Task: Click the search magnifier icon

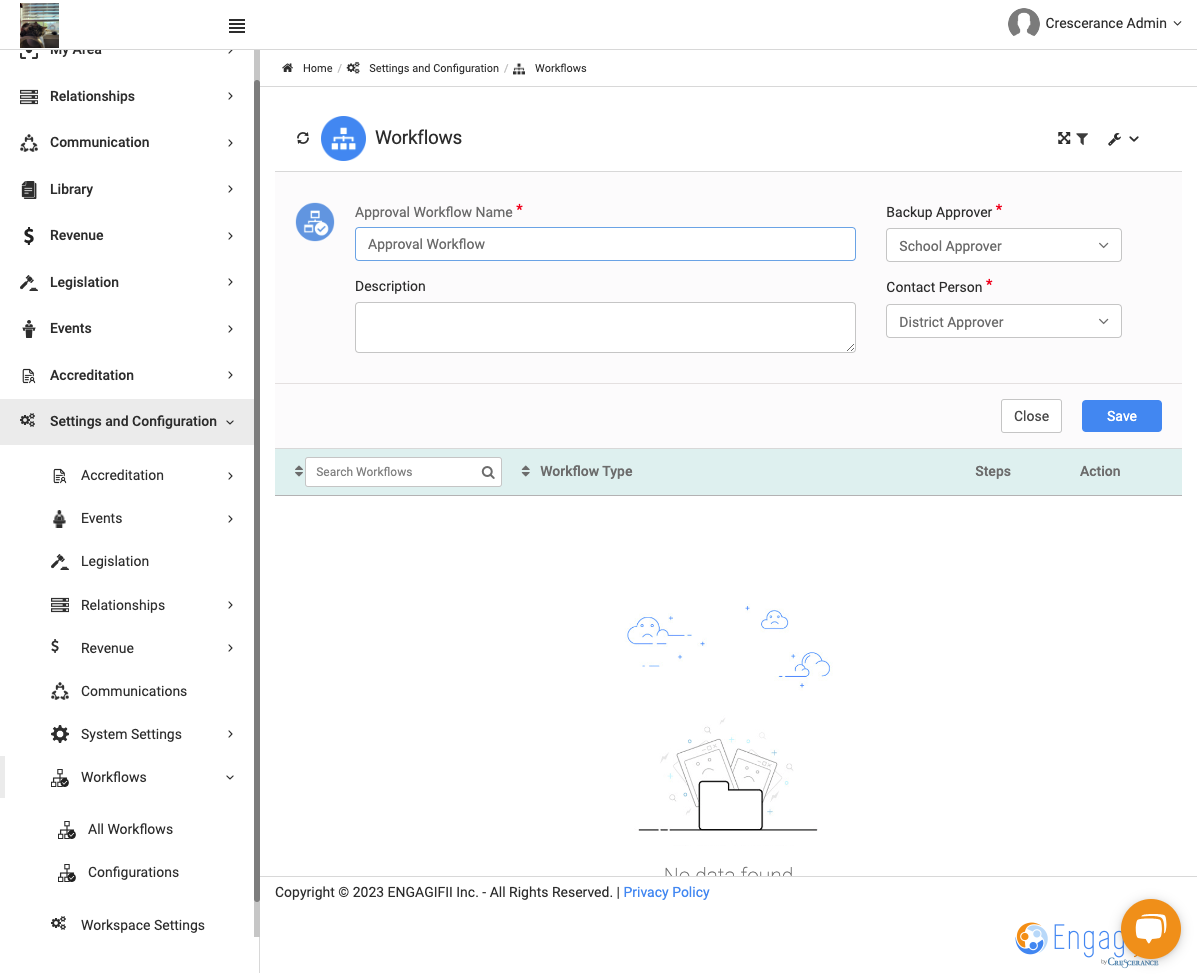Action: [x=488, y=473]
